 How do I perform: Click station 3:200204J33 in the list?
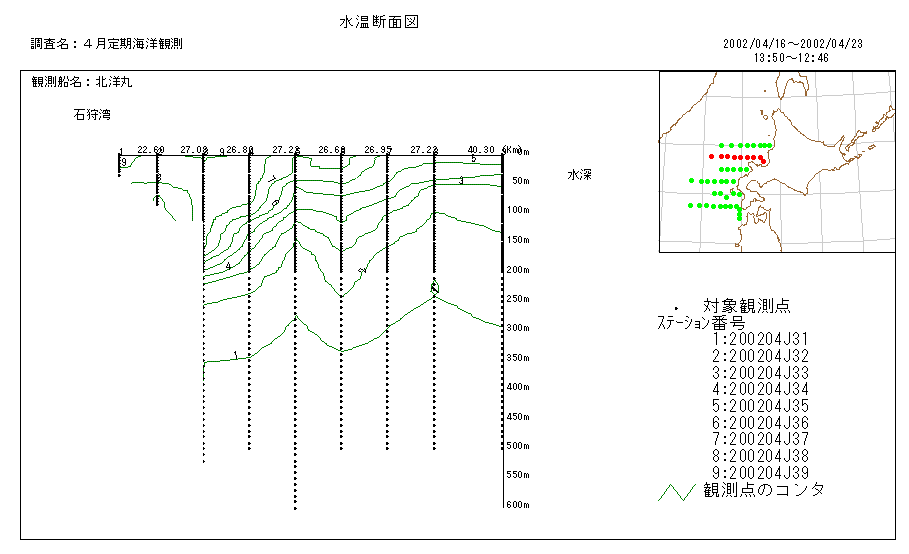(759, 373)
